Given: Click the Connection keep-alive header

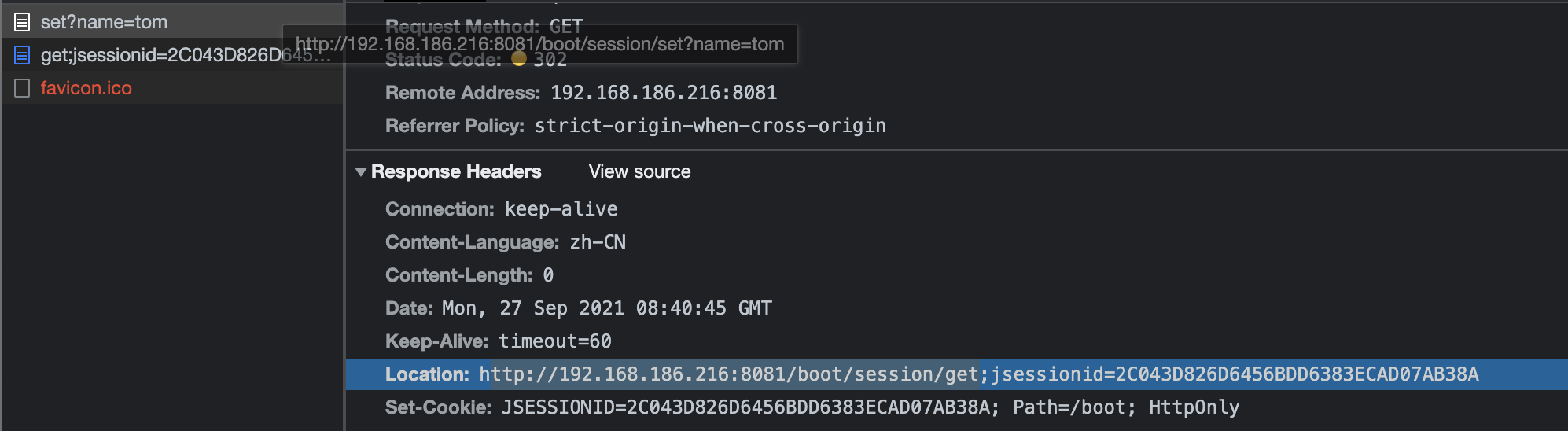Looking at the screenshot, I should [x=502, y=209].
